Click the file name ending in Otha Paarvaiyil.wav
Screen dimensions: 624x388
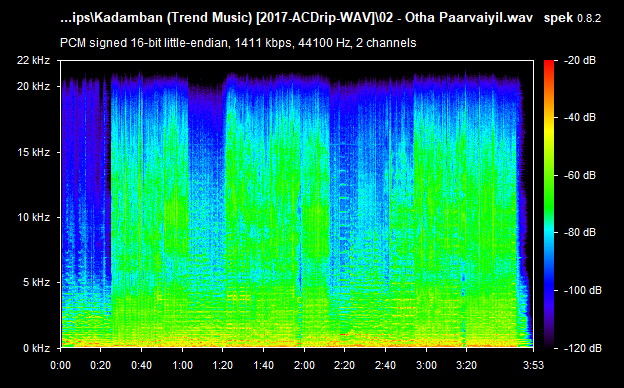click(296, 18)
